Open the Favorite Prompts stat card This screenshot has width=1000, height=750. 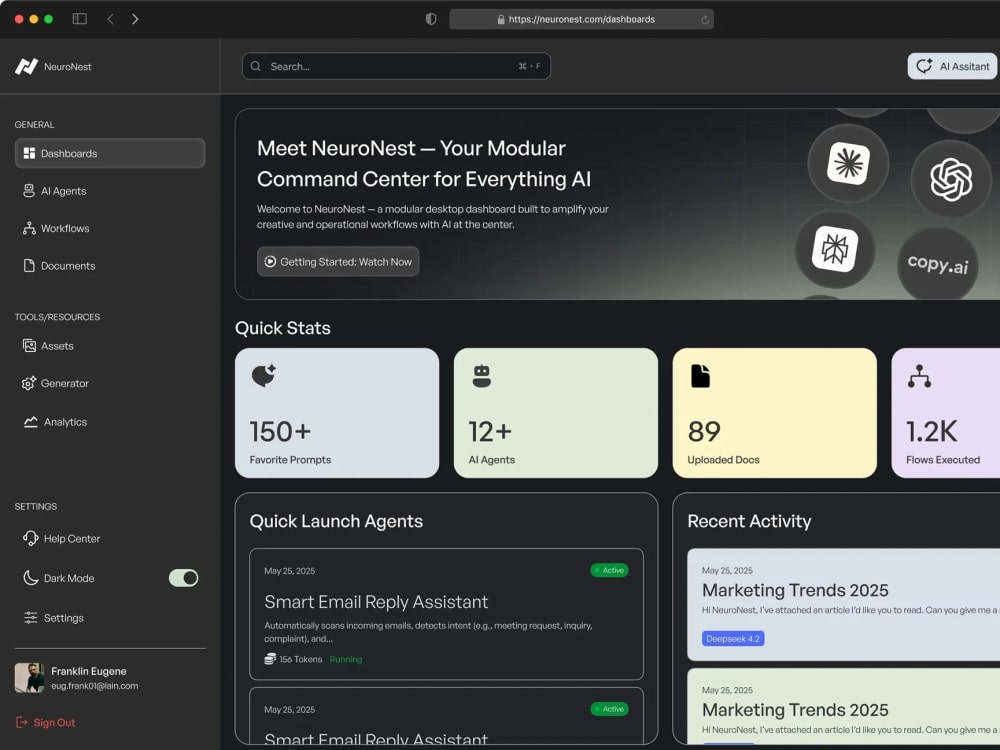click(x=337, y=413)
